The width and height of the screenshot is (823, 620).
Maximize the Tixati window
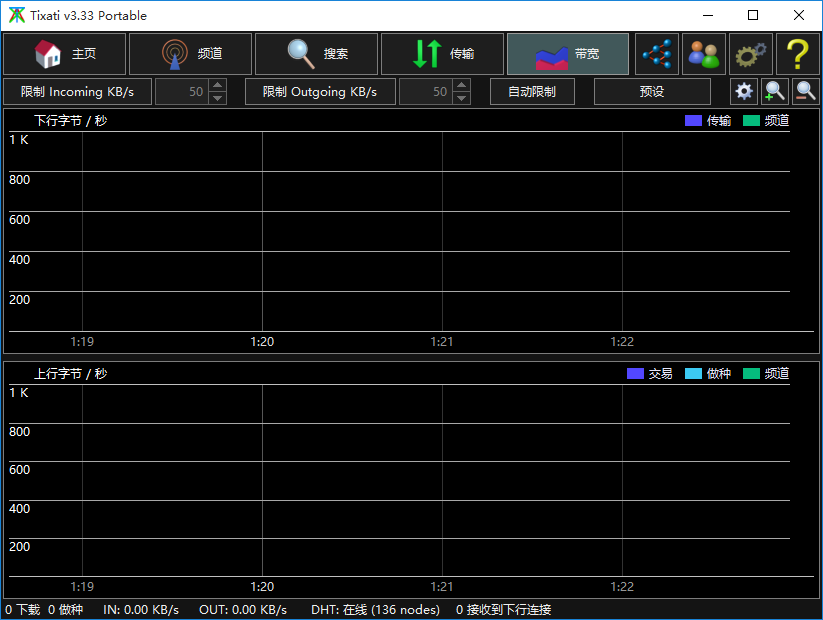point(753,15)
